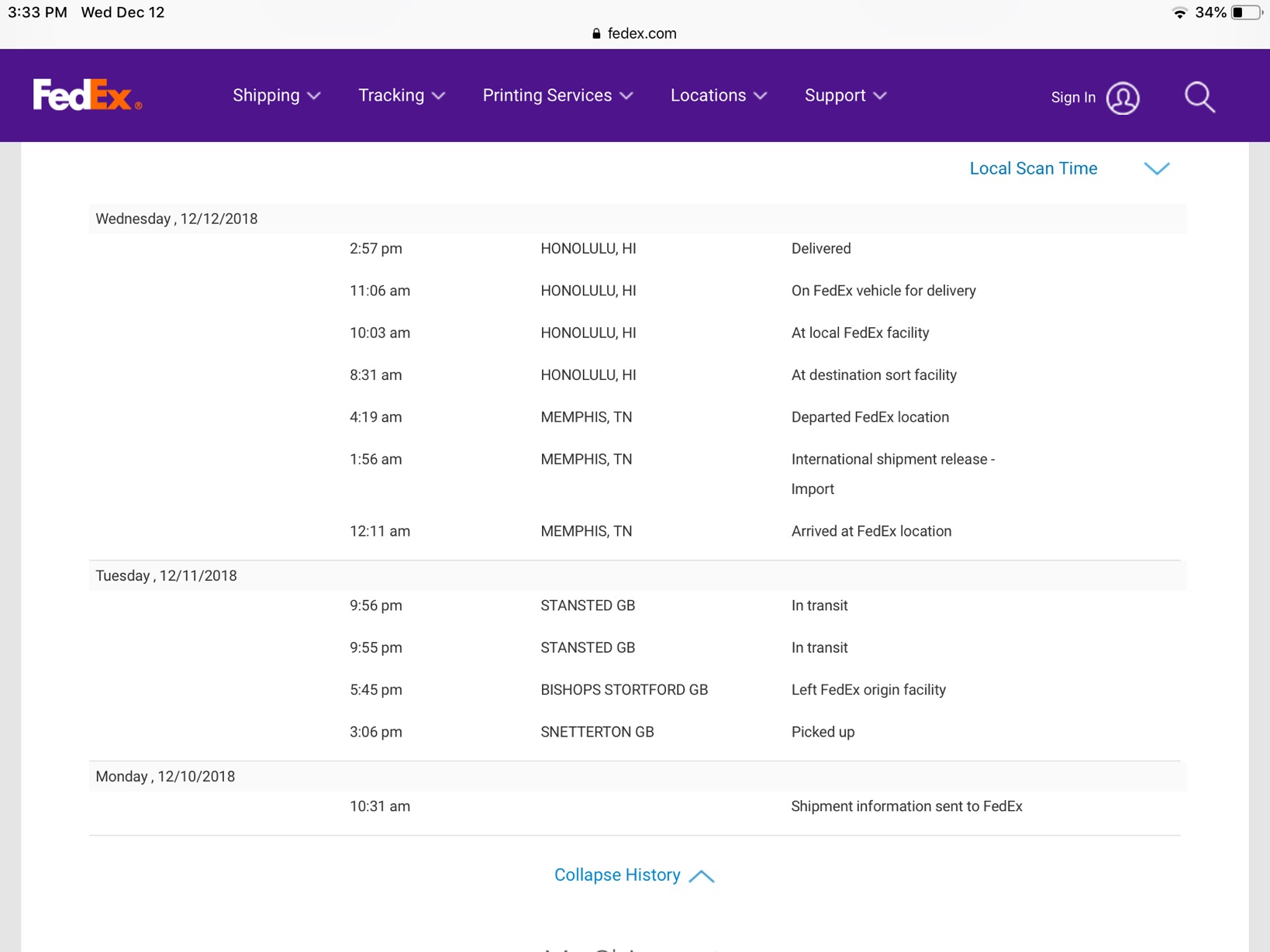Tap the Wi-Fi status icon
This screenshot has height=952, width=1270.
[x=1179, y=12]
